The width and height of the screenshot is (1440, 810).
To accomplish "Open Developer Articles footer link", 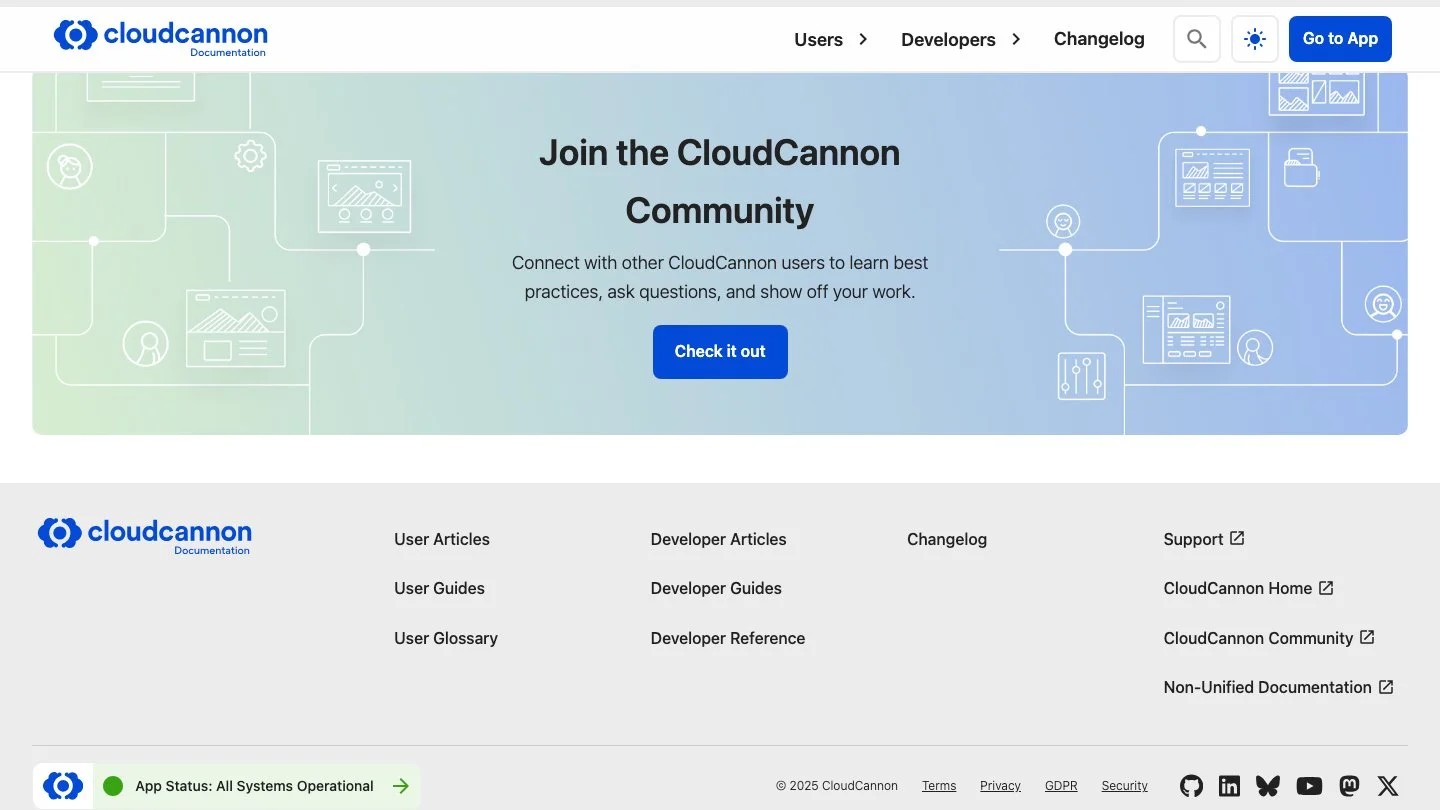I will (719, 539).
